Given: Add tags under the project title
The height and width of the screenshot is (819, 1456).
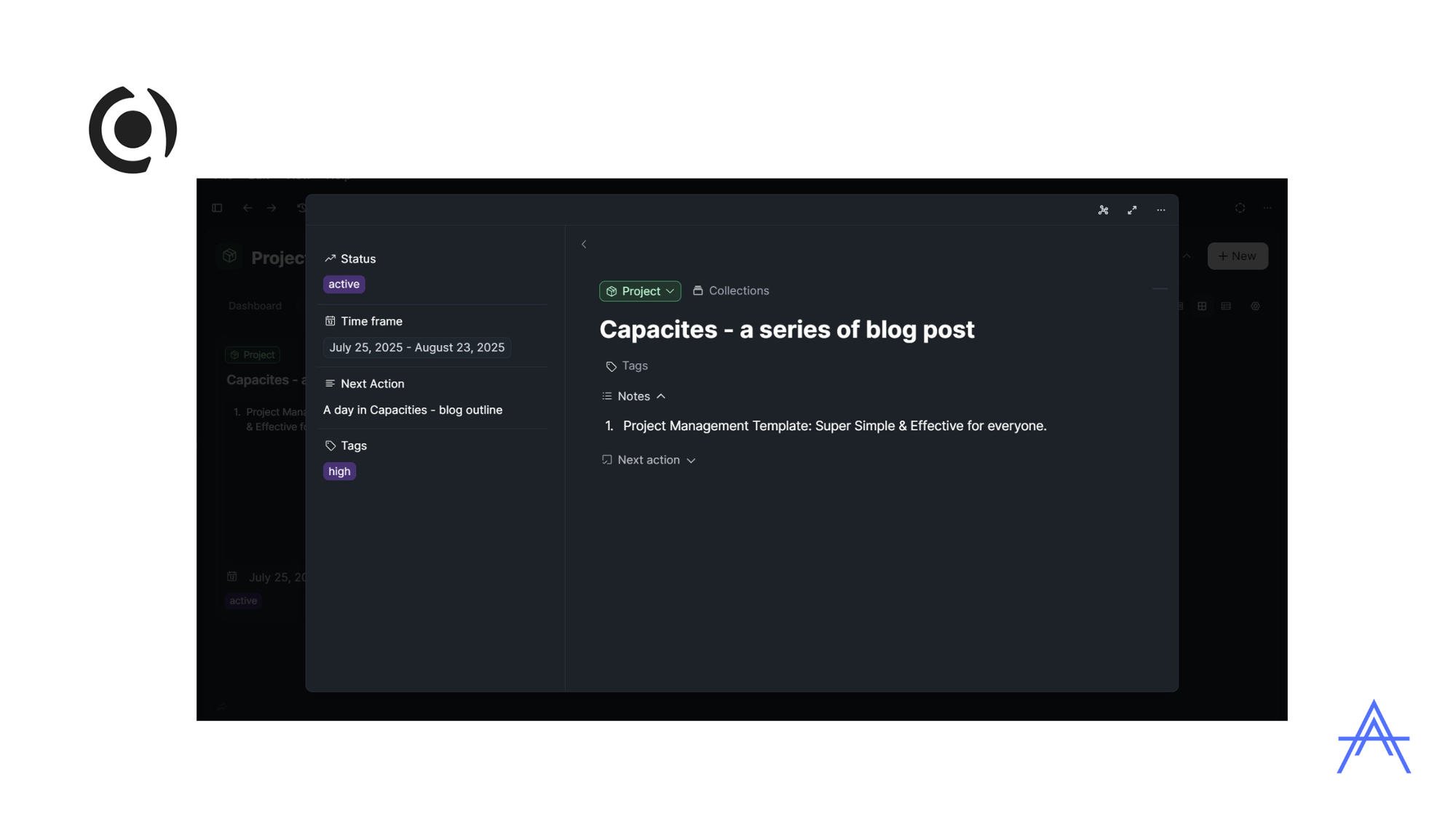Looking at the screenshot, I should [x=627, y=366].
